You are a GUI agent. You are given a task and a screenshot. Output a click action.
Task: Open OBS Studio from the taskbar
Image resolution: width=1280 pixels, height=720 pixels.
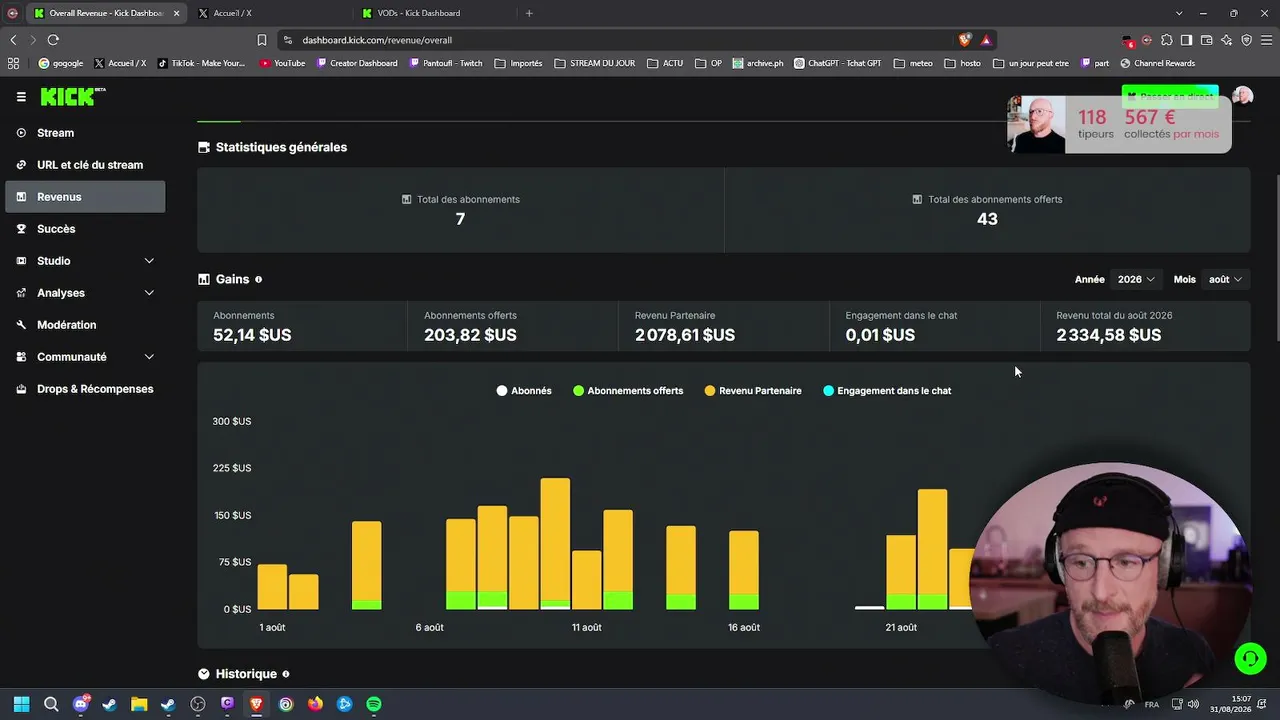tap(198, 704)
